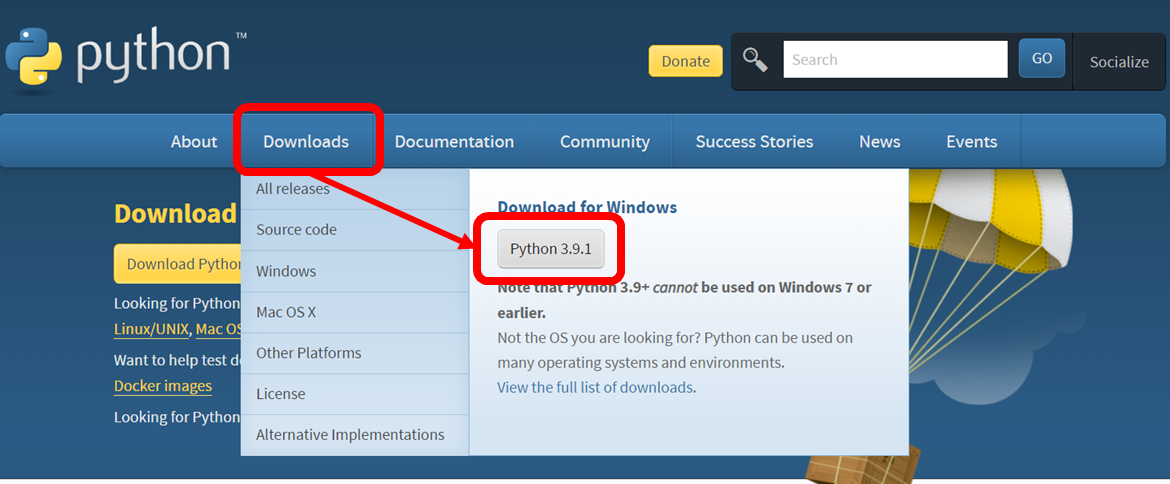Image resolution: width=1170 pixels, height=484 pixels.
Task: Click the Donate button
Action: tap(685, 61)
